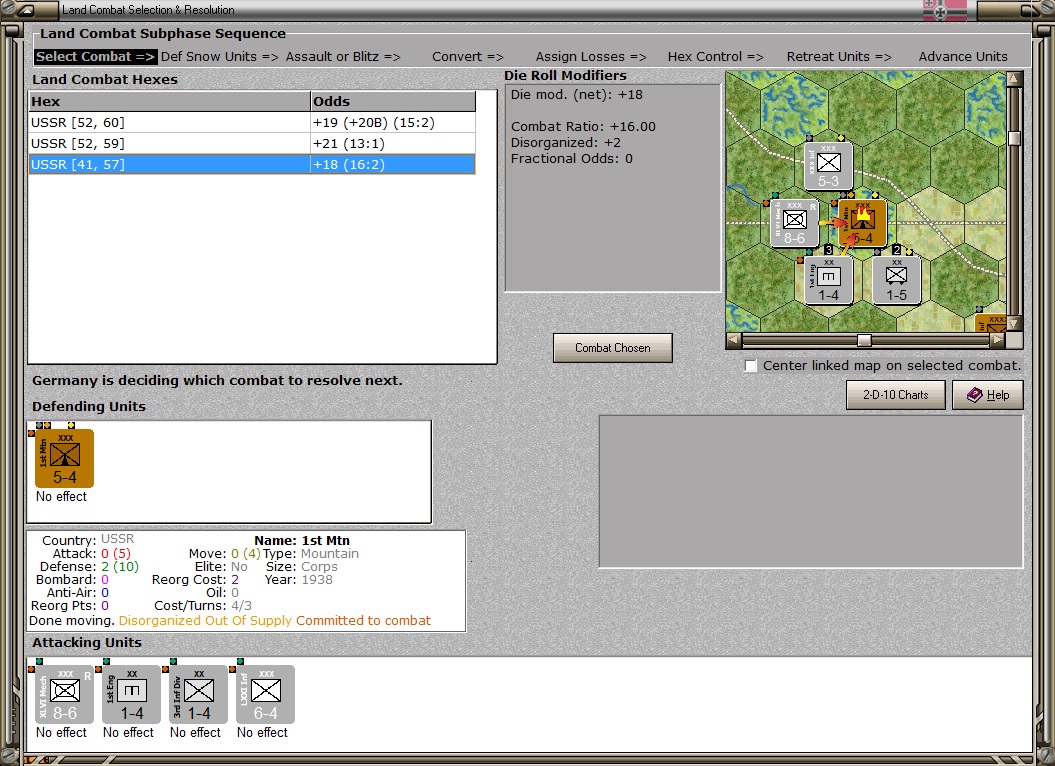Select the 1st Mtn 5-4 defending unit counter

click(65, 458)
